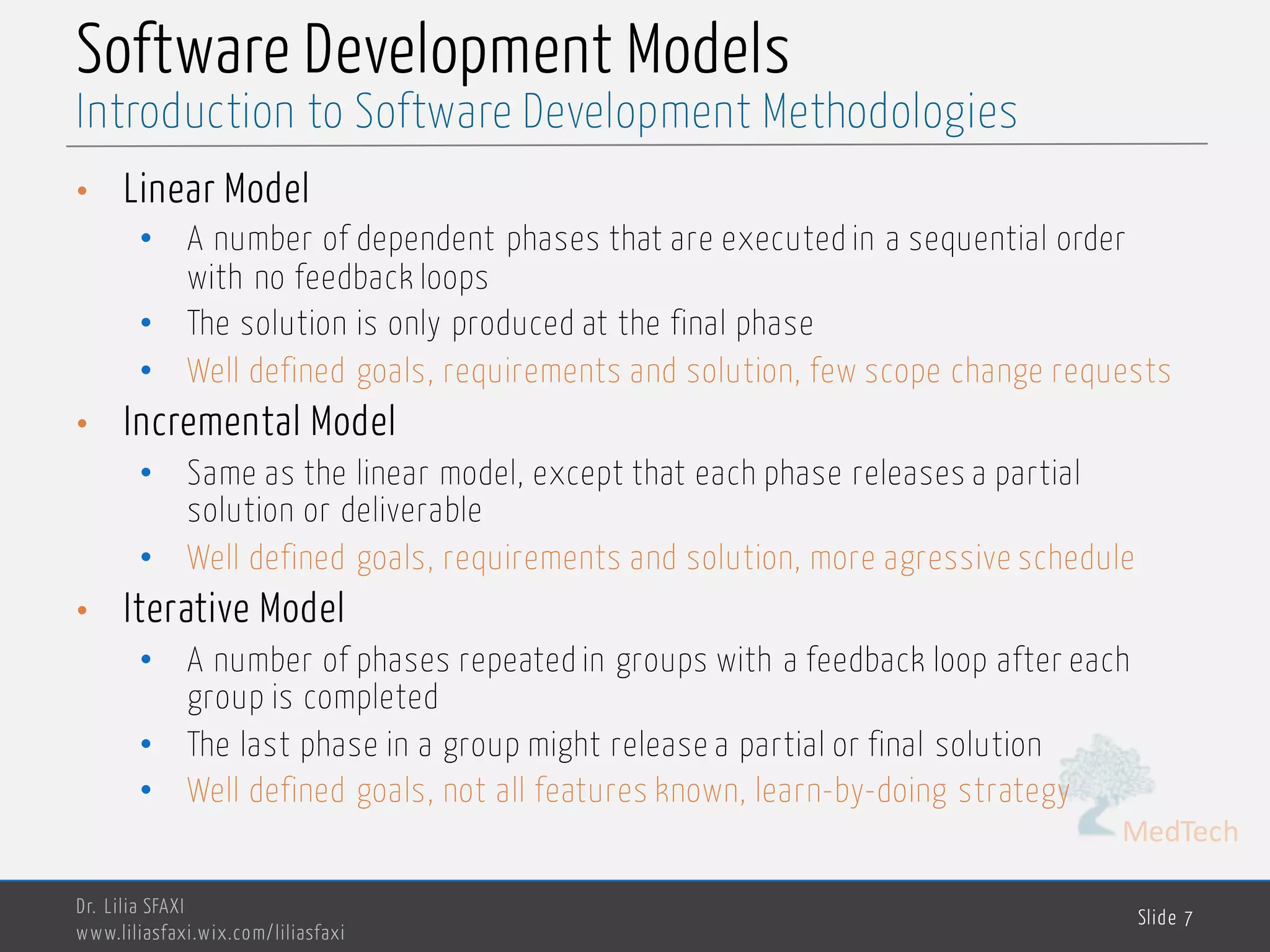Screen dimensions: 1270x952
Task: Click the orange bullet beside Linear Model
Action: click(x=82, y=191)
